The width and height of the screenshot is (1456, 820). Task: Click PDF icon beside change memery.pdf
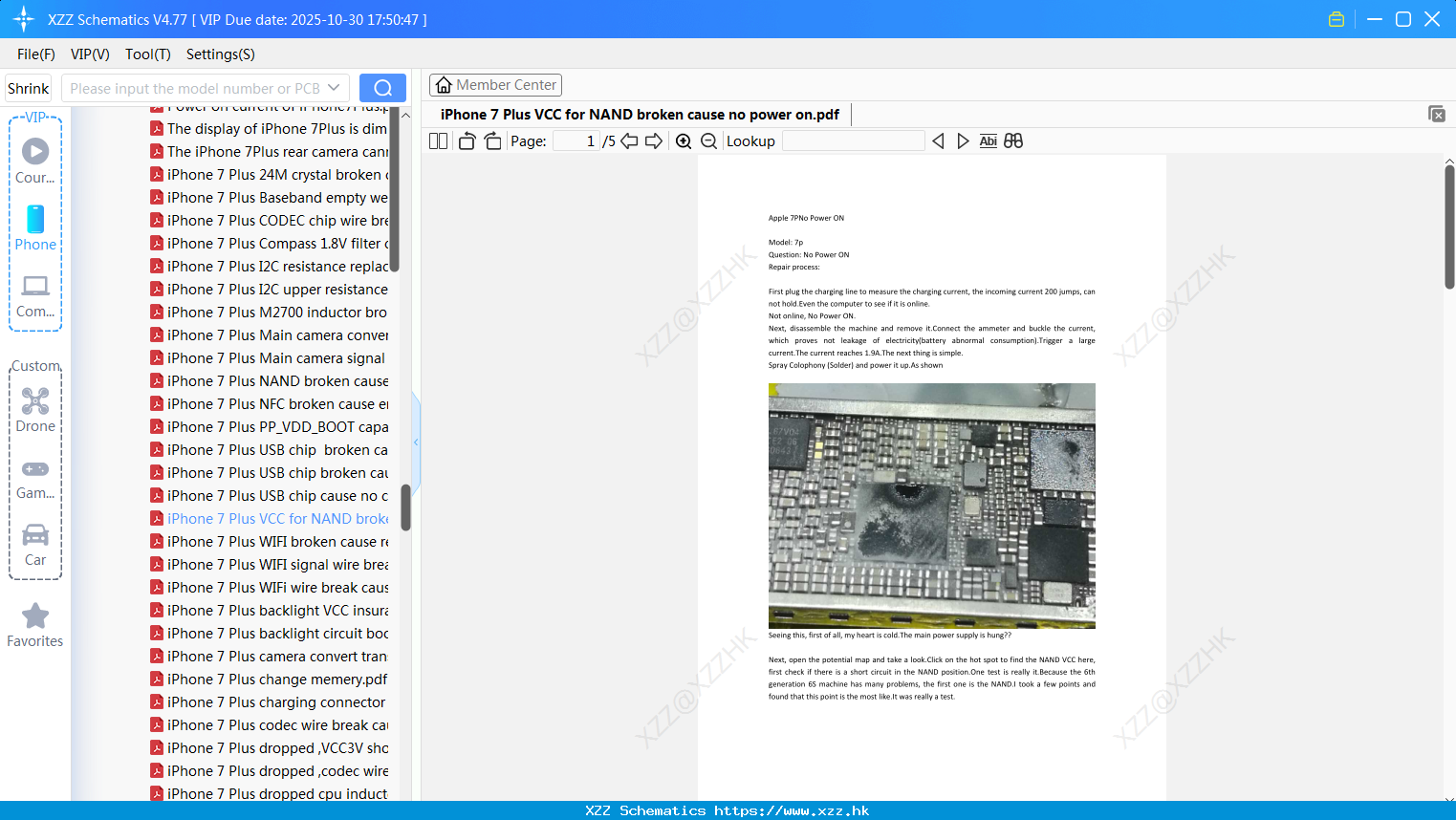pos(157,680)
